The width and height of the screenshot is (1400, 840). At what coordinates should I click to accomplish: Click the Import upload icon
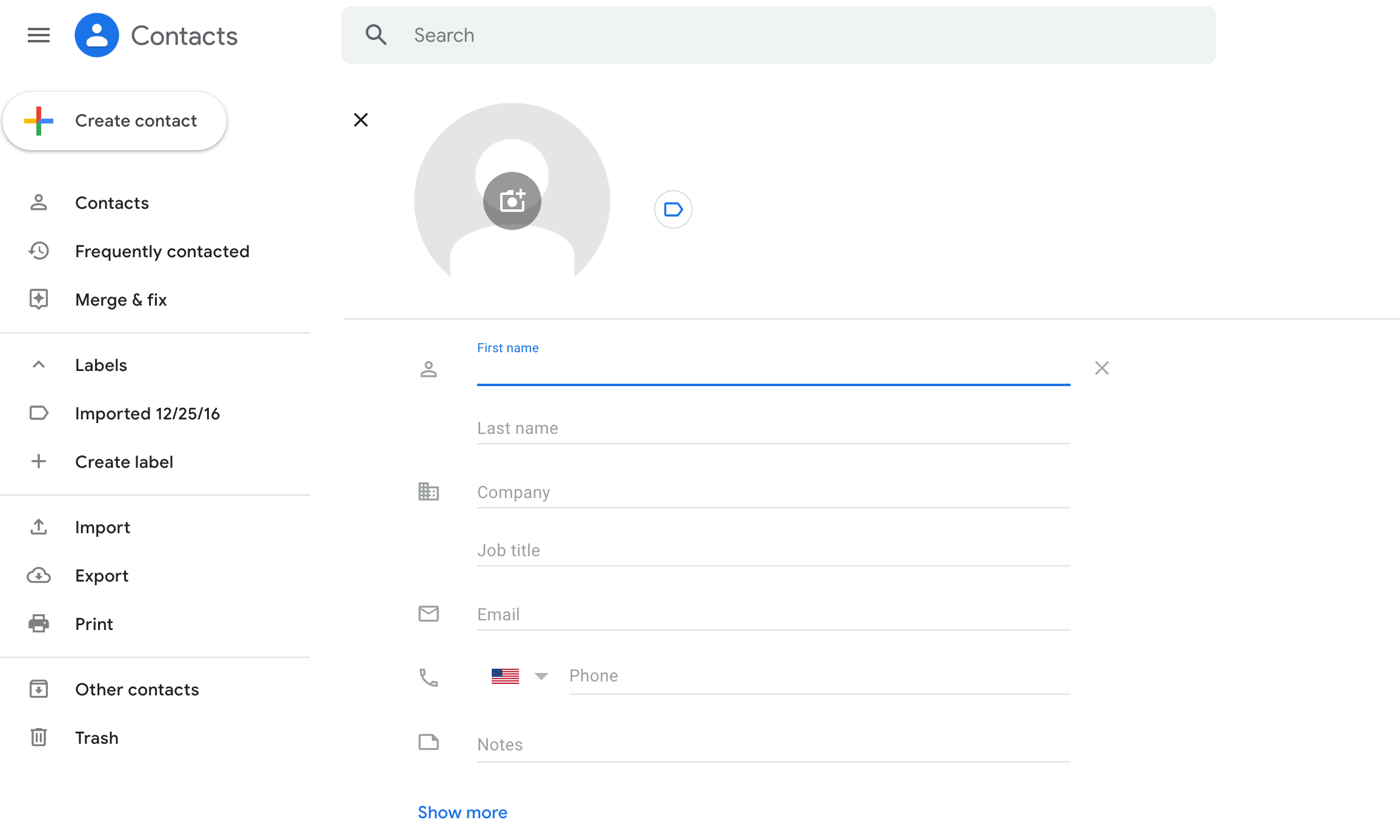tap(39, 527)
